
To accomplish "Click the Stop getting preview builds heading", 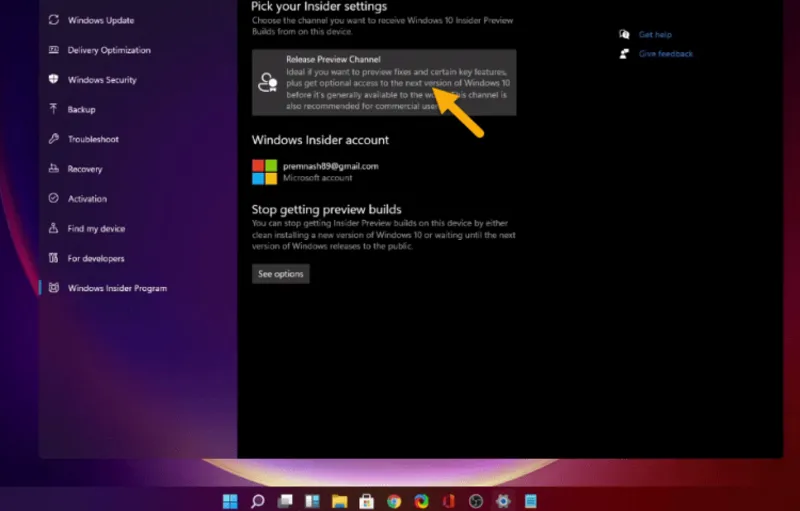I will click(x=327, y=210).
